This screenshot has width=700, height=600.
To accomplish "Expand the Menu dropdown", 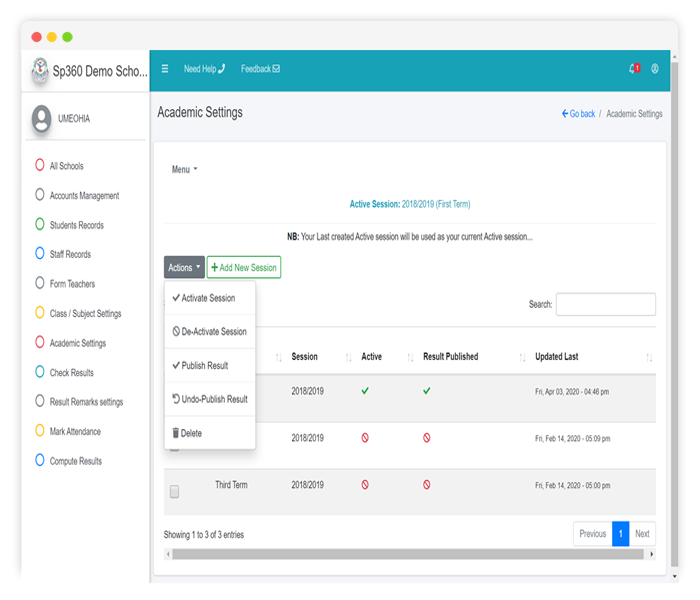I will (184, 170).
